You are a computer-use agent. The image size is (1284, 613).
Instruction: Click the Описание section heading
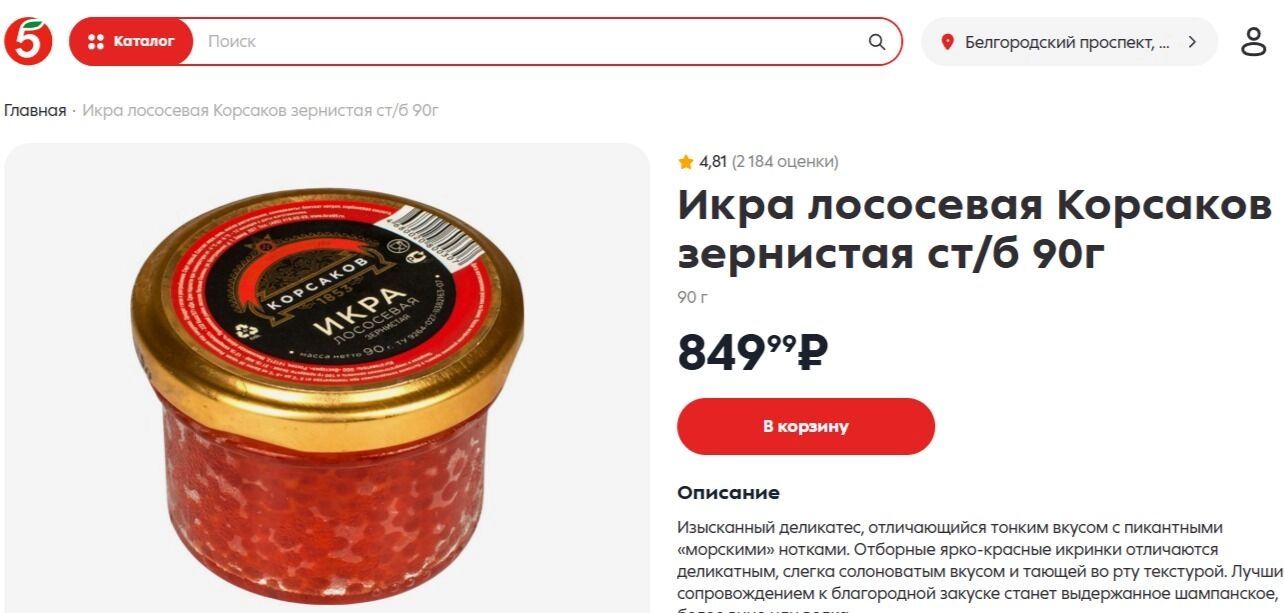coord(728,492)
